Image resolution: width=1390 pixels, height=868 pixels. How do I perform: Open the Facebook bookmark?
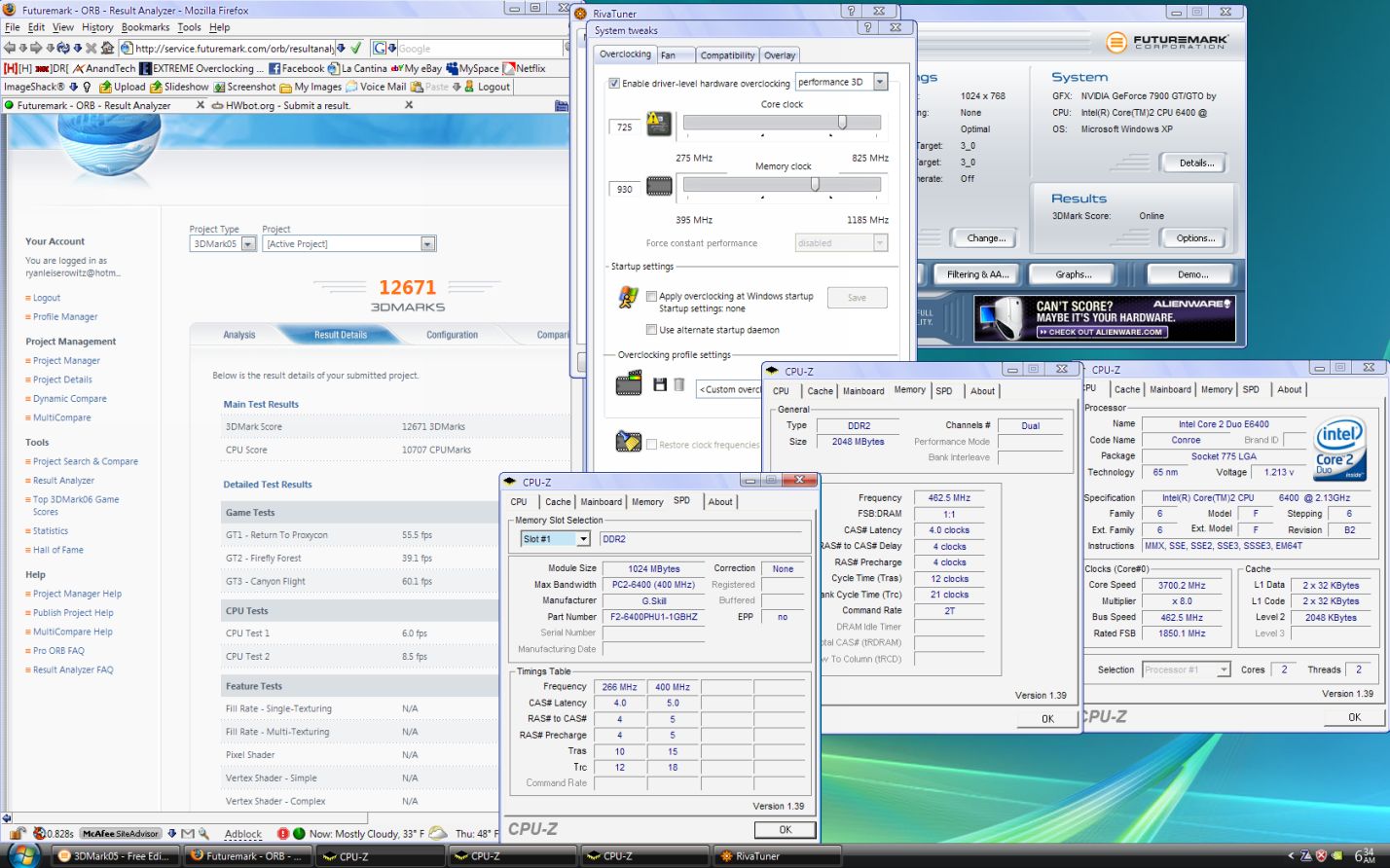click(296, 68)
